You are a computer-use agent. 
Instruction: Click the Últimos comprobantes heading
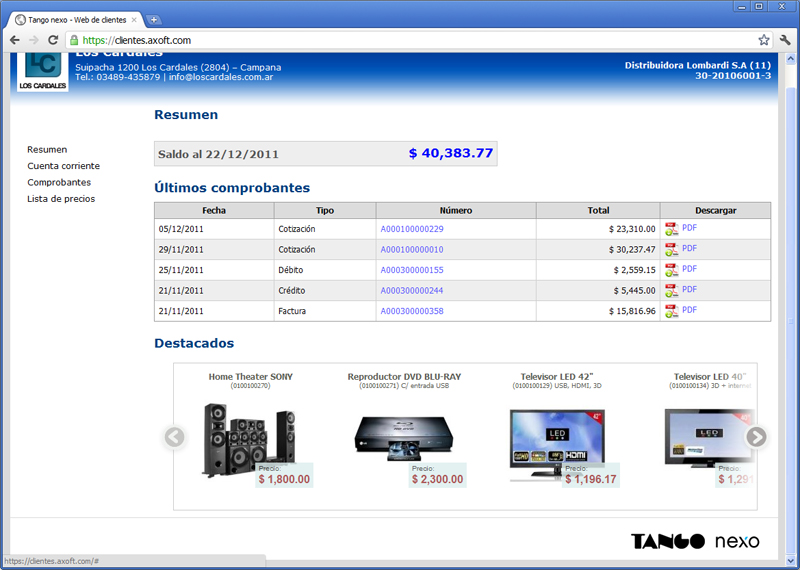(x=232, y=188)
